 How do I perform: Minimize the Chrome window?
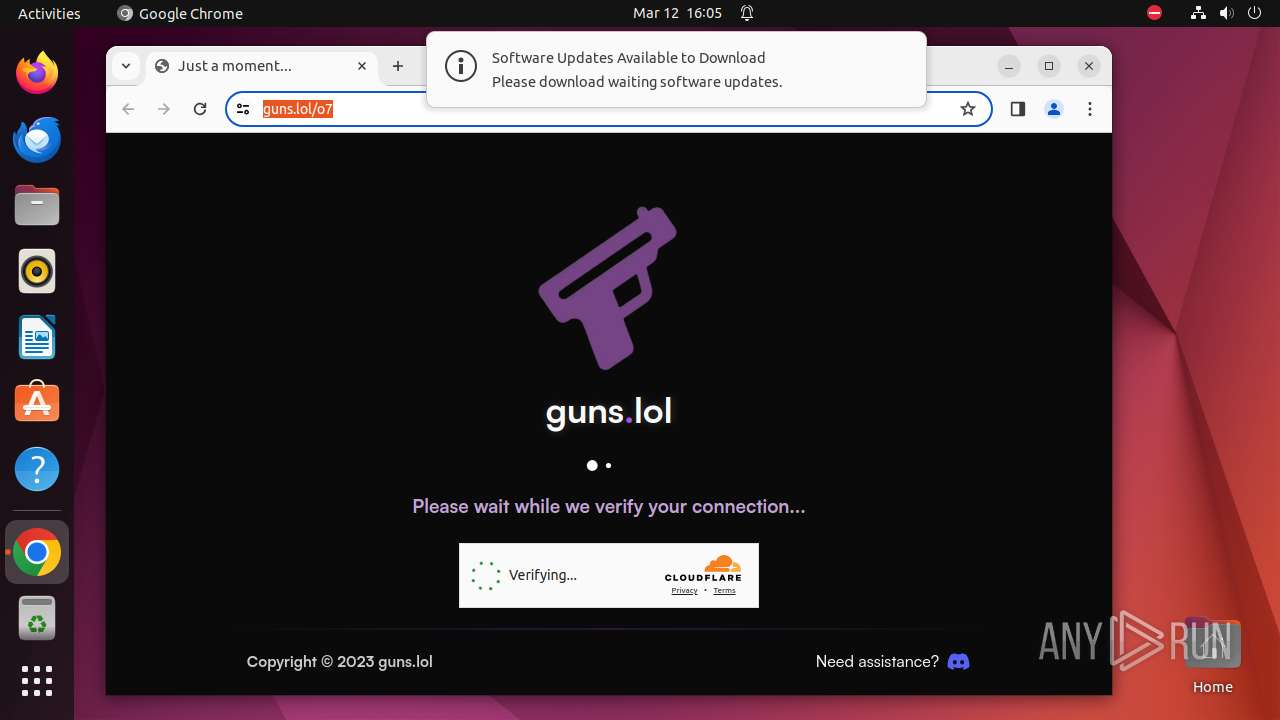click(x=1009, y=66)
